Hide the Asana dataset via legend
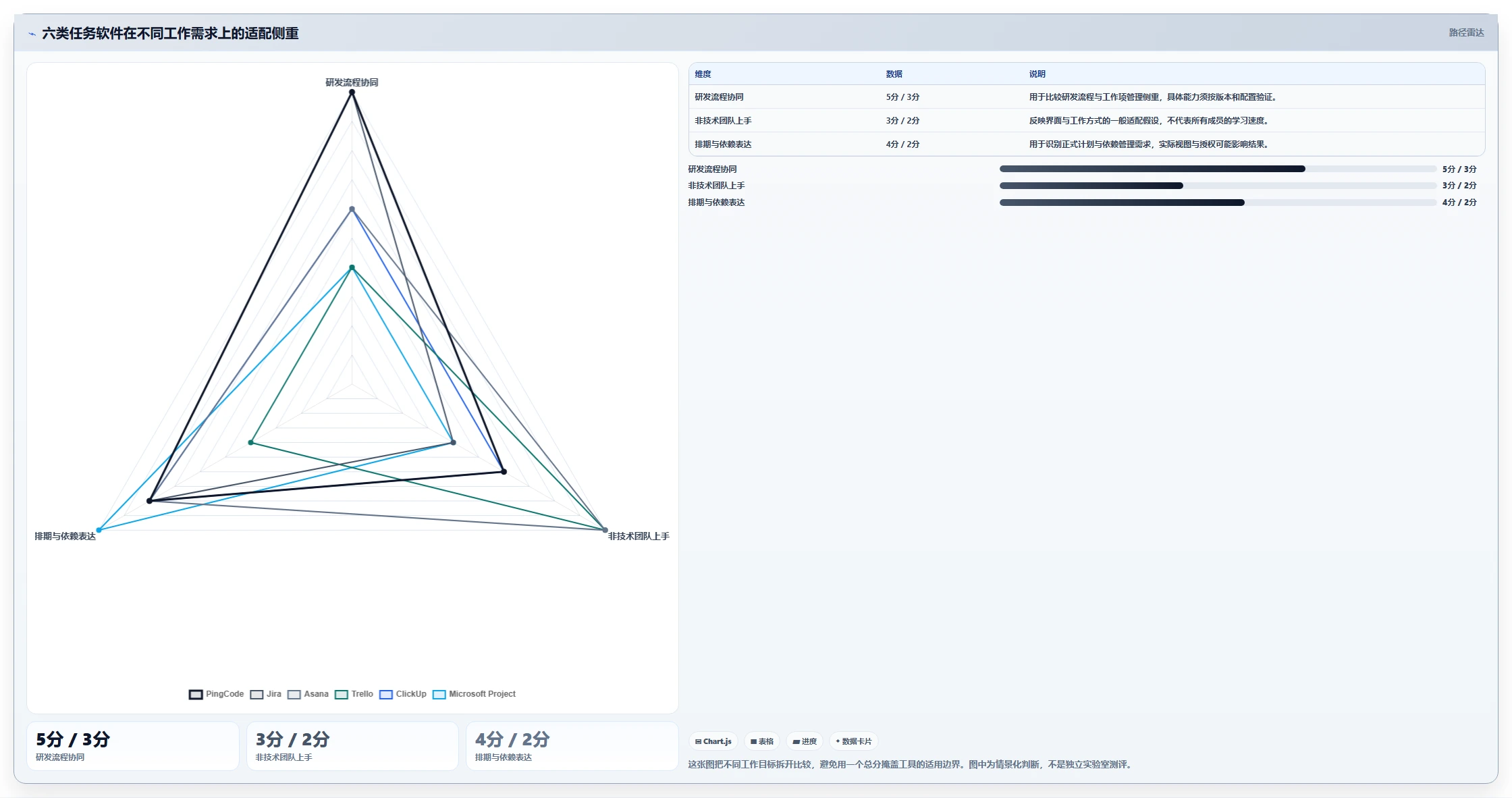Viewport: 1512px width, 798px height. coord(308,694)
